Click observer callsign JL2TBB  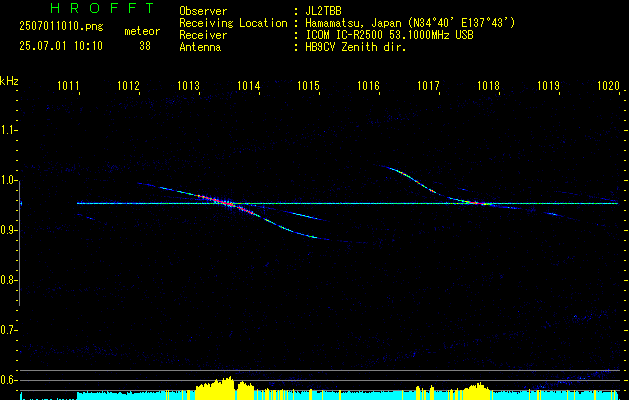tap(323, 11)
